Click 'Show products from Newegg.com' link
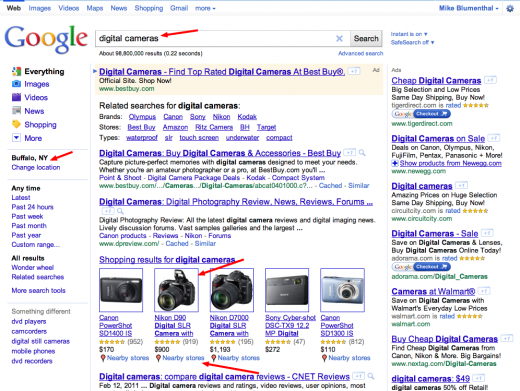 click(x=451, y=163)
